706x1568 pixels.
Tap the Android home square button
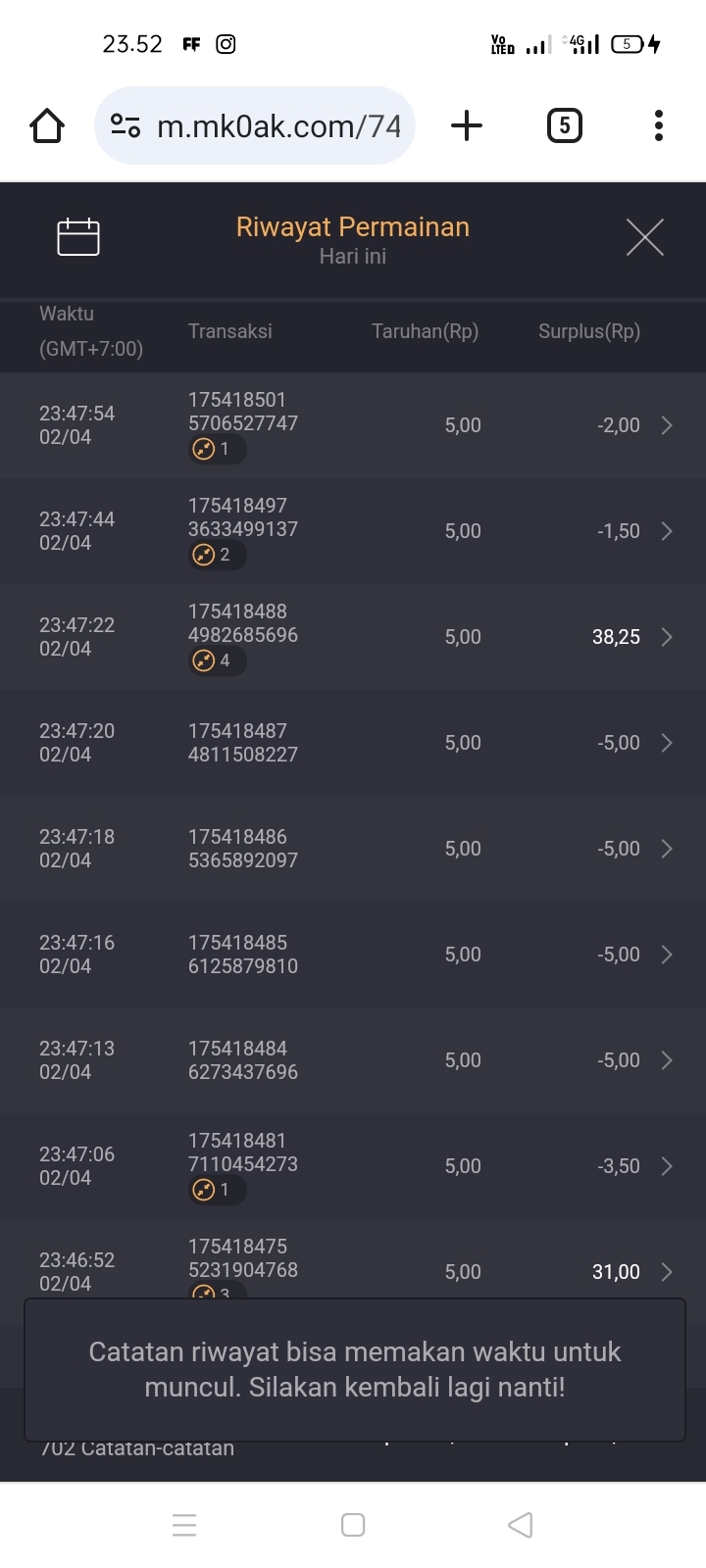[x=353, y=1525]
